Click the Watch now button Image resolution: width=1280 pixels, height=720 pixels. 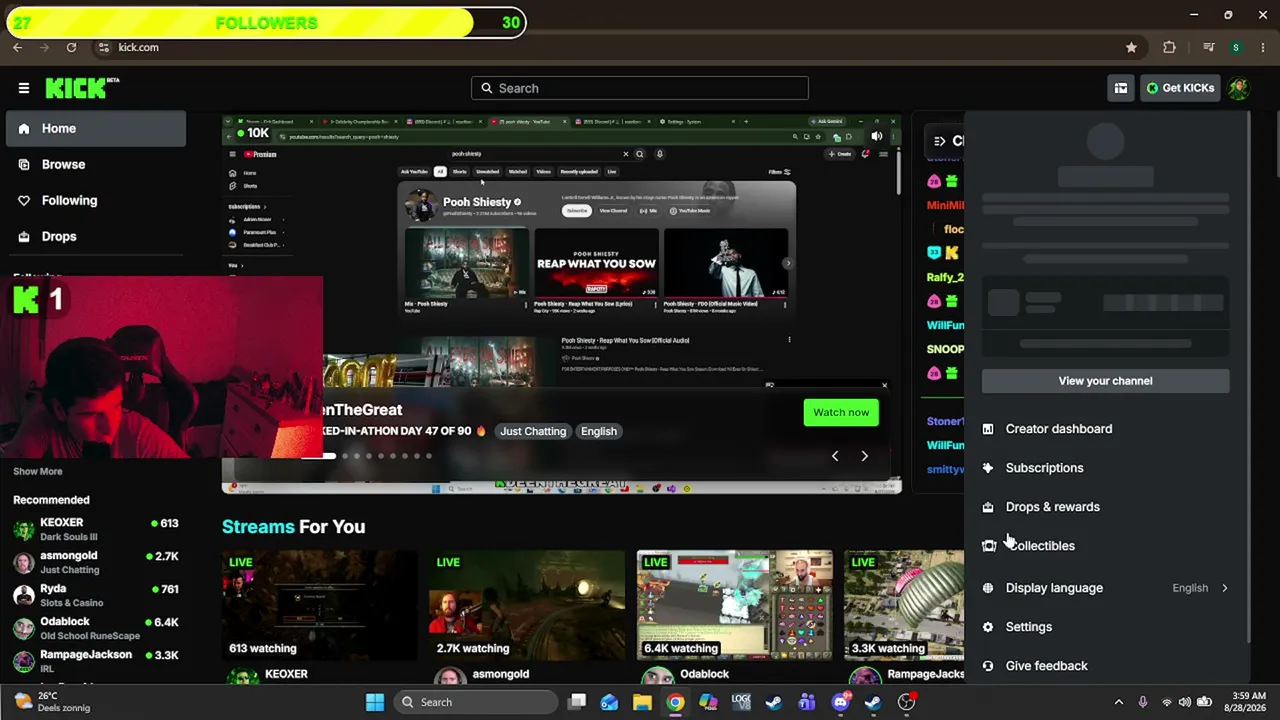click(x=841, y=412)
